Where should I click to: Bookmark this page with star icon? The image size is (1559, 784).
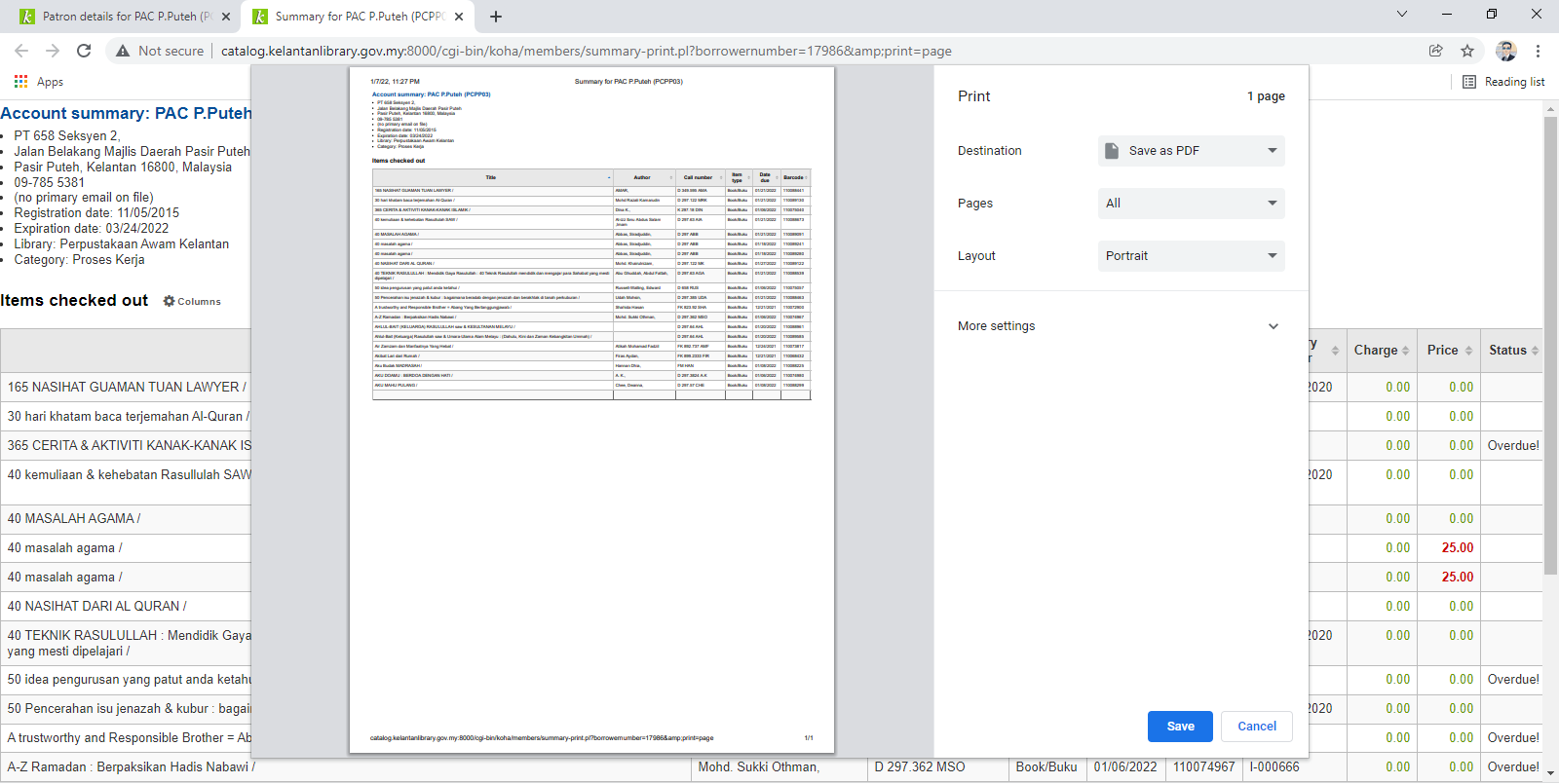1467,51
